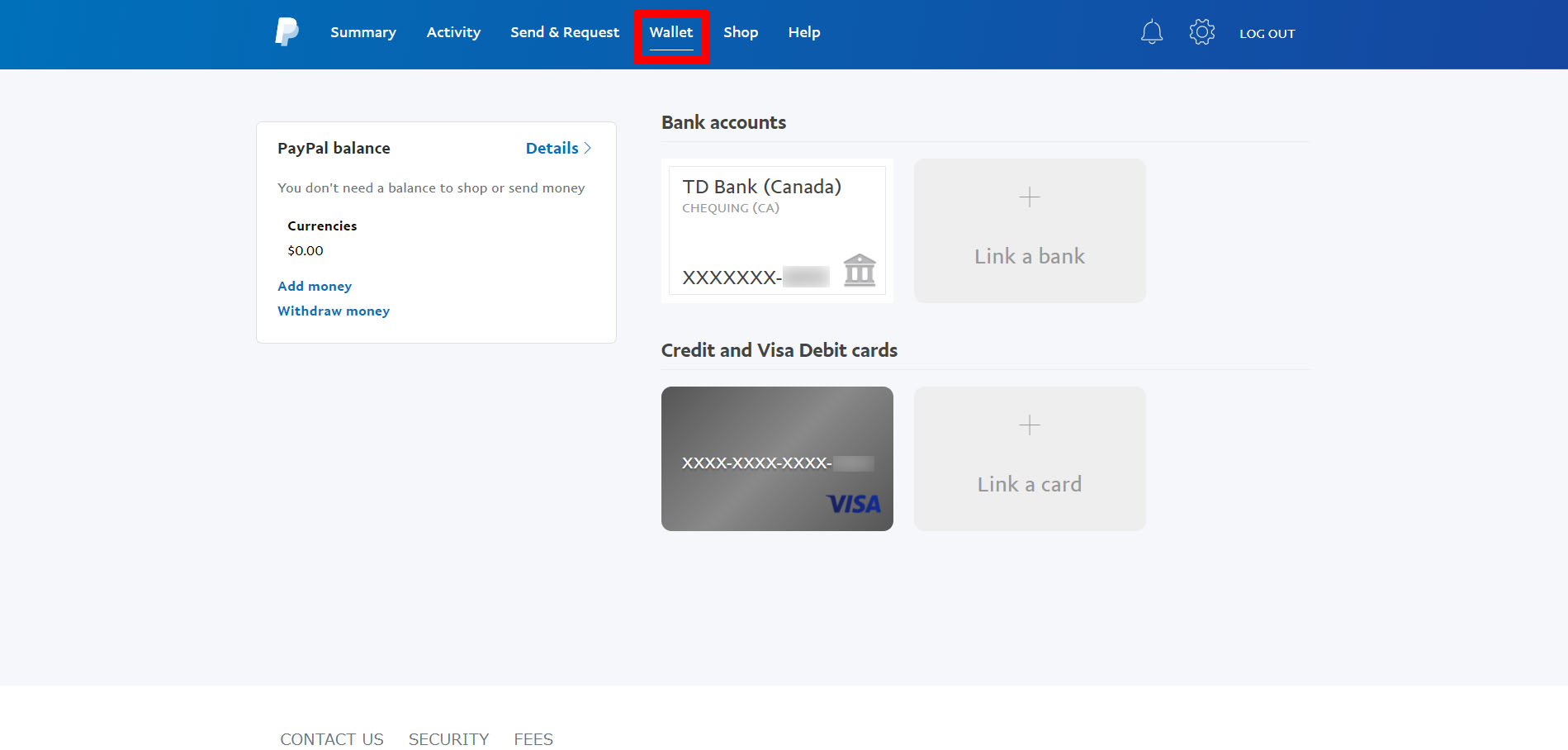Click the plus icon above Link a bank

(x=1030, y=197)
